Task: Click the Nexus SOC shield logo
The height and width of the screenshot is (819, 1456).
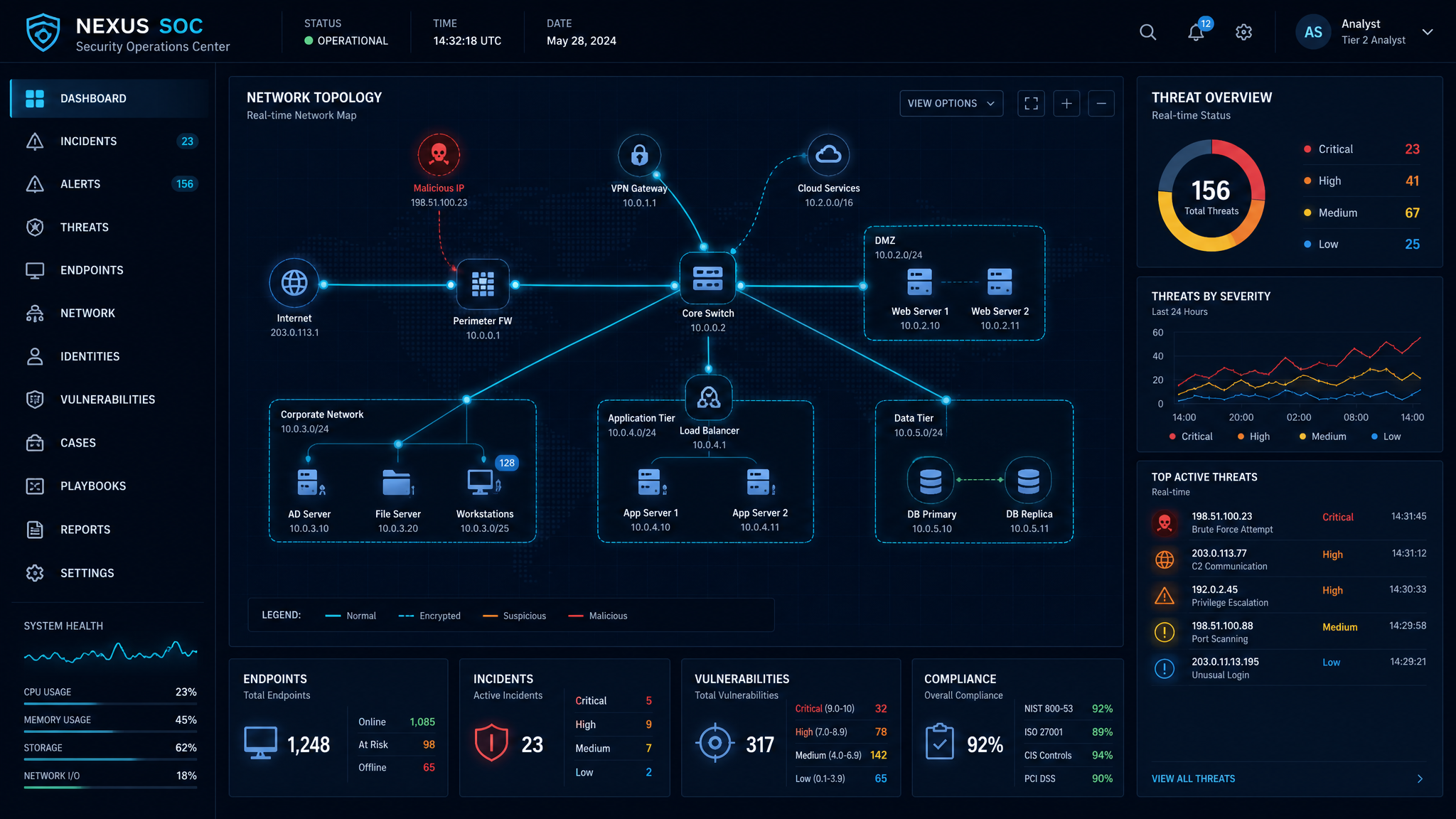Action: pyautogui.click(x=43, y=33)
